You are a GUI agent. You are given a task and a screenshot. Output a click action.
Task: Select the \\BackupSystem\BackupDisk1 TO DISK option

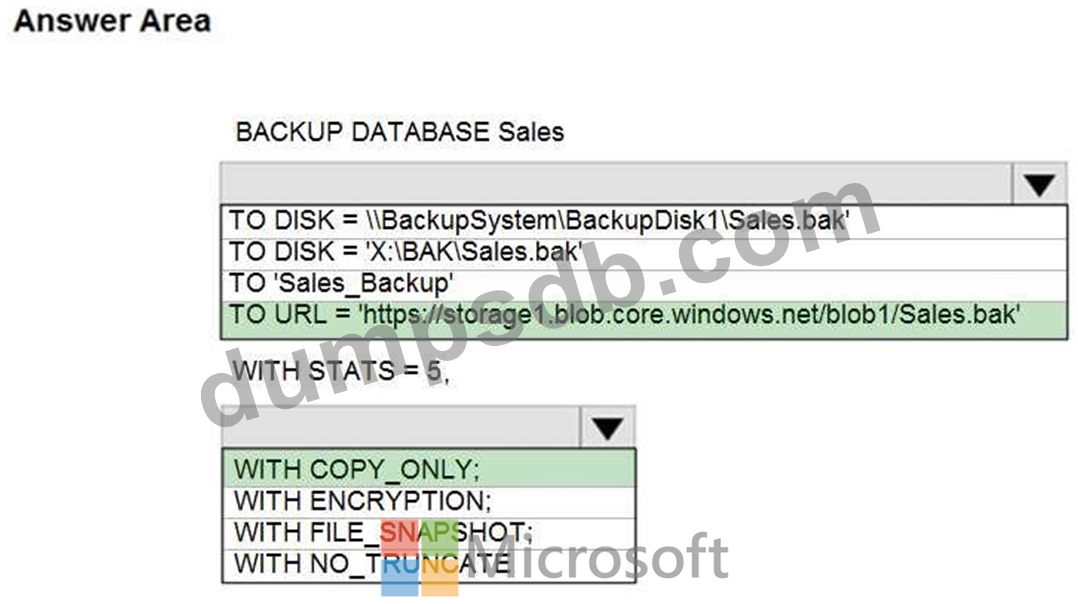tap(540, 220)
